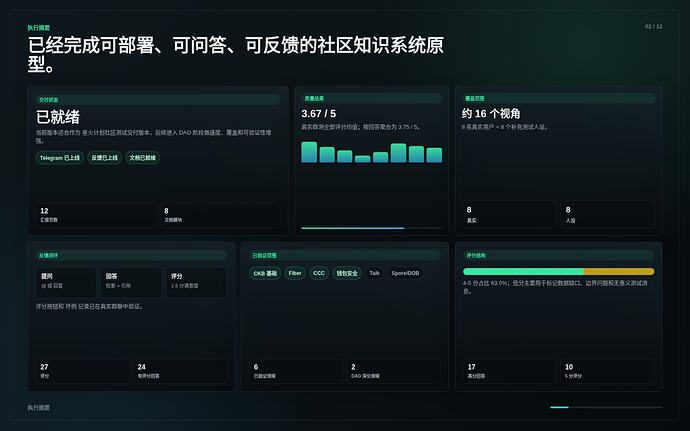690x431 pixels.
Task: Click the "反馈已上线" status chip
Action: pyautogui.click(x=104, y=158)
